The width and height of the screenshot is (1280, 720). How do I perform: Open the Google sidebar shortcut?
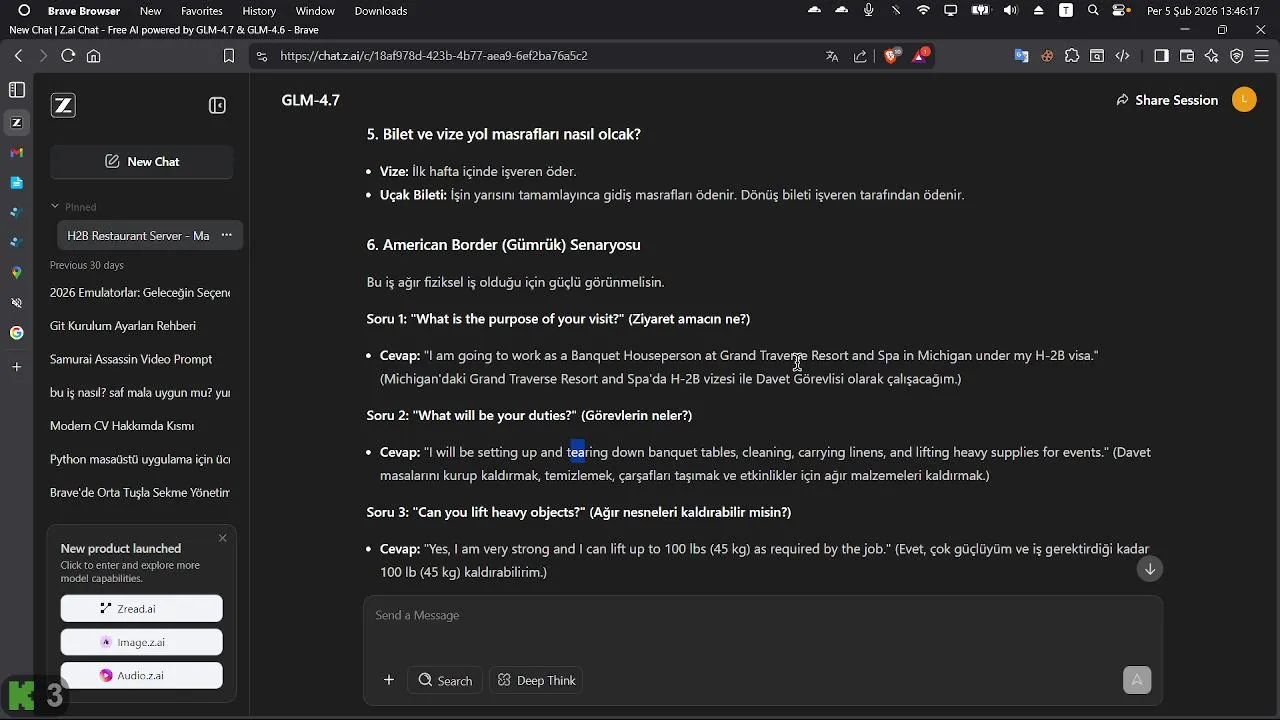click(x=16, y=333)
